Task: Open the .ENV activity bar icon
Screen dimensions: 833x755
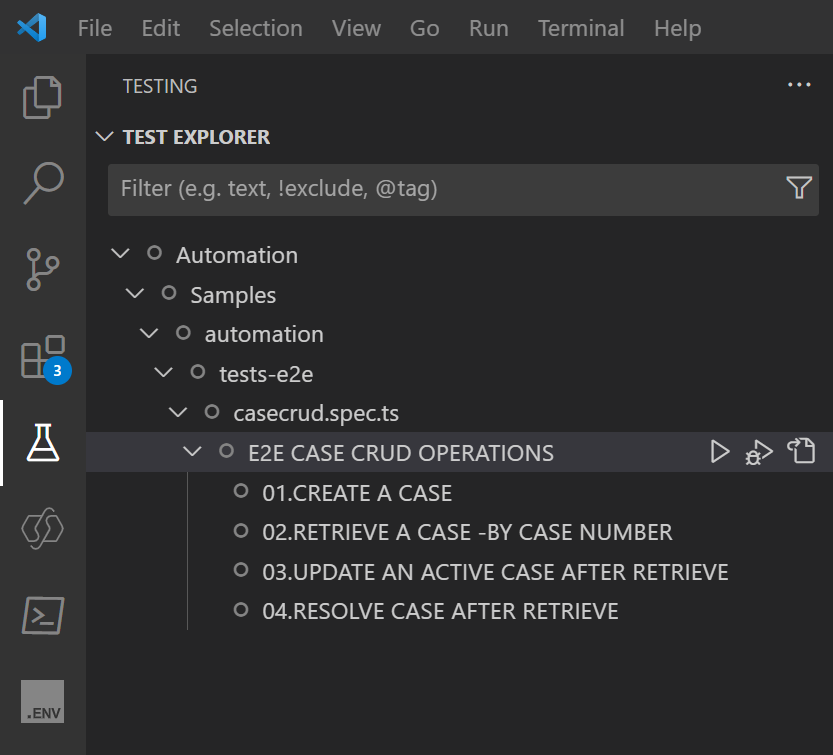Action: [42, 701]
